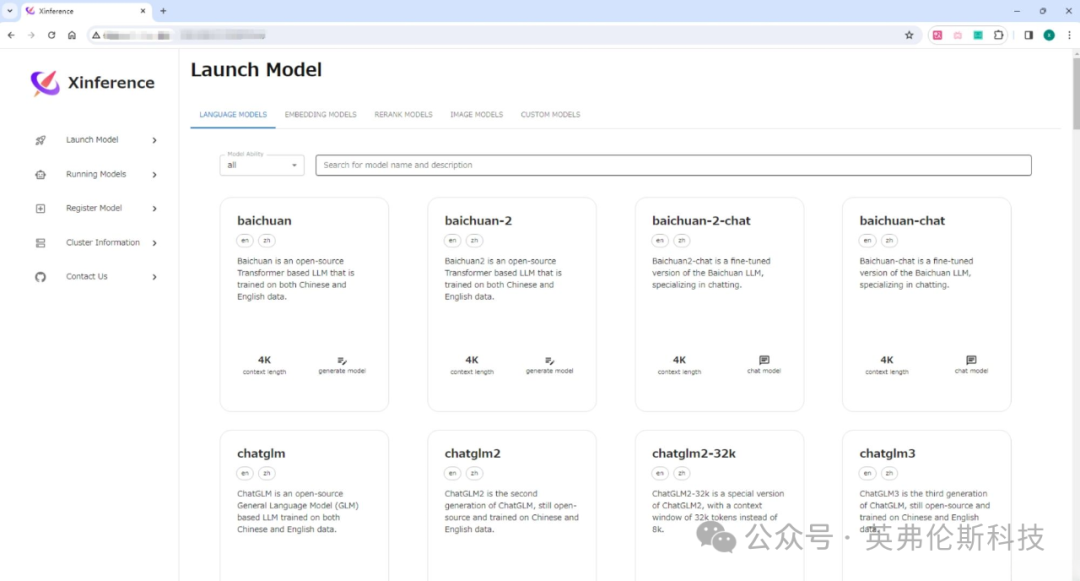Screen dimensions: 1080x581
Task: Click the zh tag on baichuan-2 card
Action: click(474, 241)
